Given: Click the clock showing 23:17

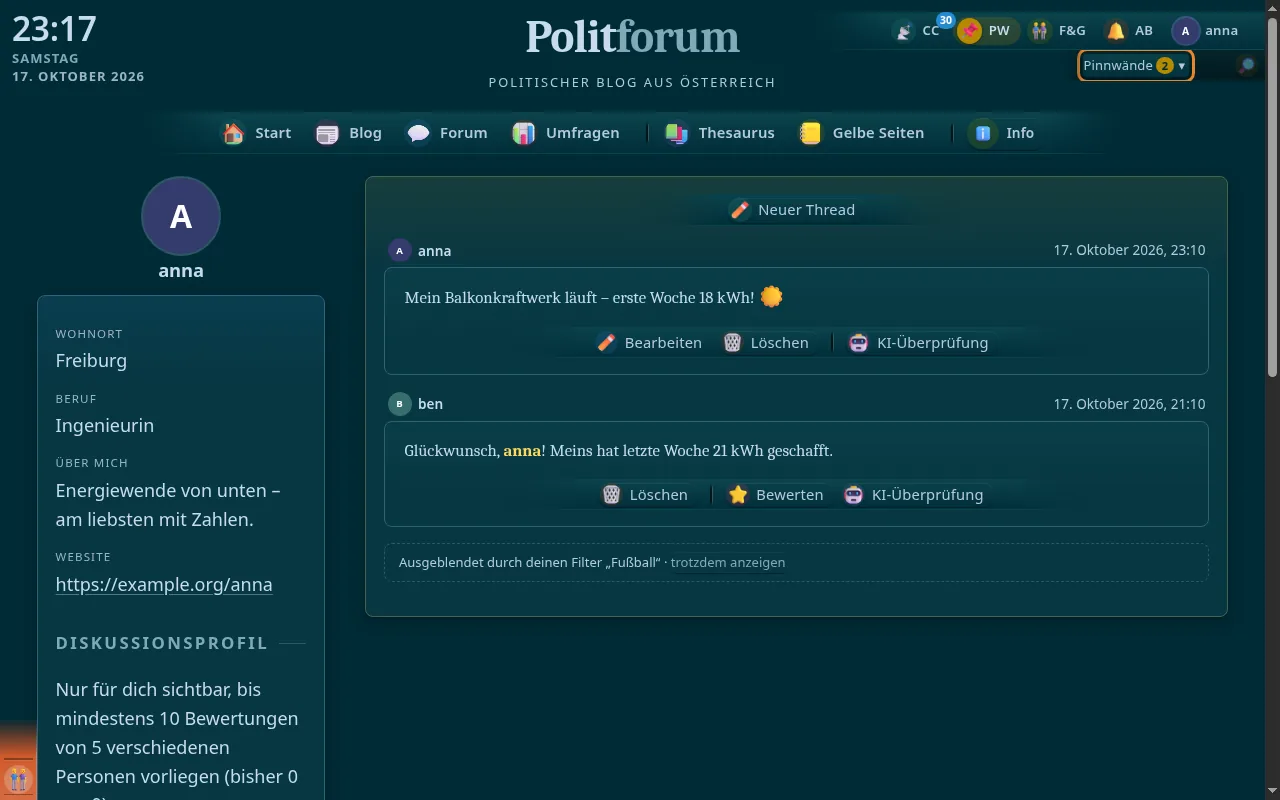Looking at the screenshot, I should pyautogui.click(x=54, y=29).
